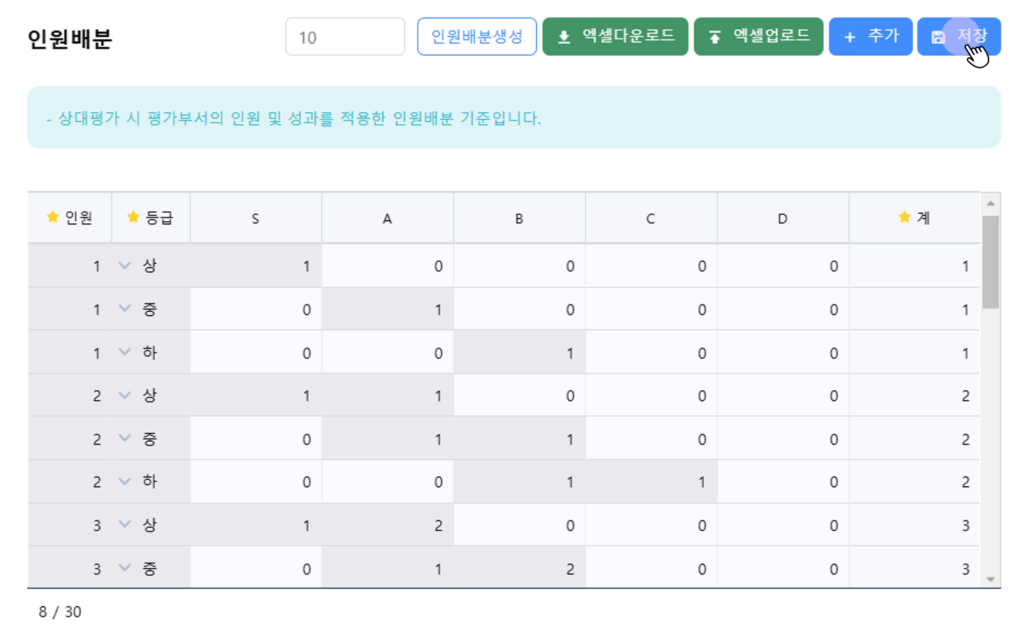1024x640 pixels.
Task: Click the star icon beside 계 header
Action: pos(905,217)
